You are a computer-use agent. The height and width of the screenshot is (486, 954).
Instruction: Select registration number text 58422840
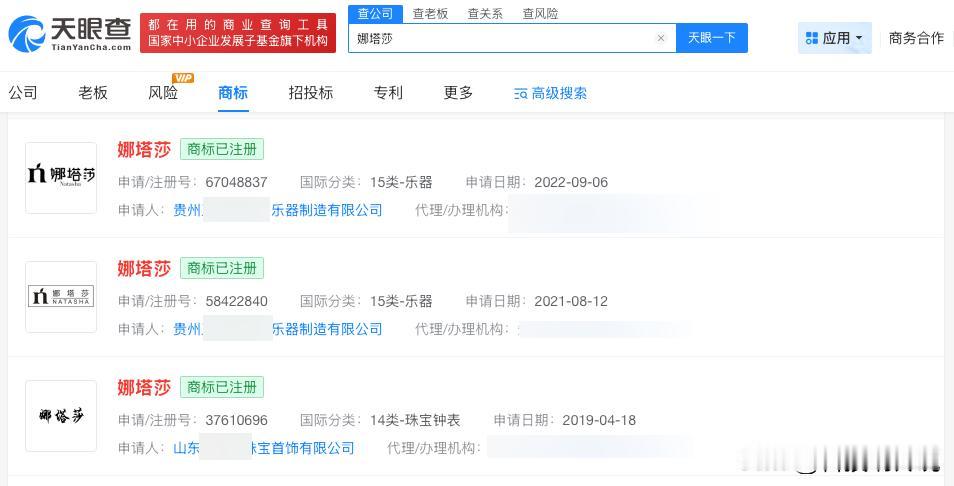237,301
